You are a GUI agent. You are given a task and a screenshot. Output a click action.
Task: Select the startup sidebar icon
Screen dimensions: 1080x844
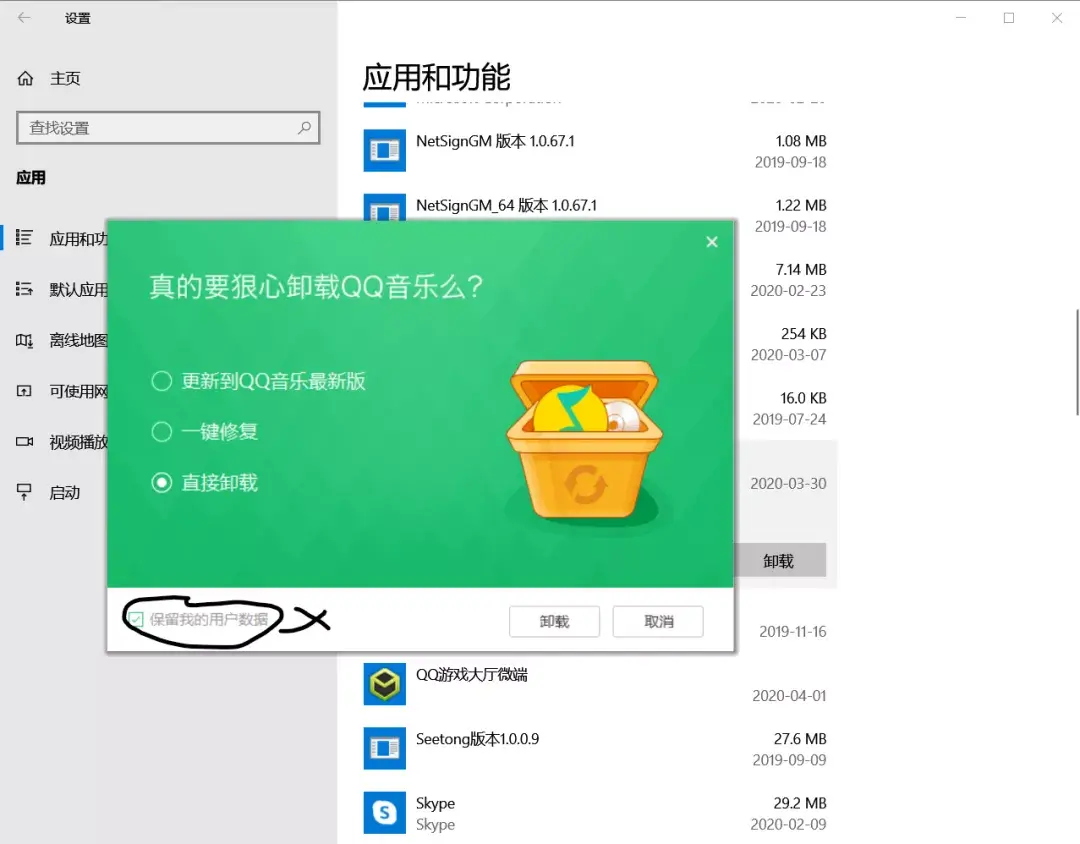[24, 492]
